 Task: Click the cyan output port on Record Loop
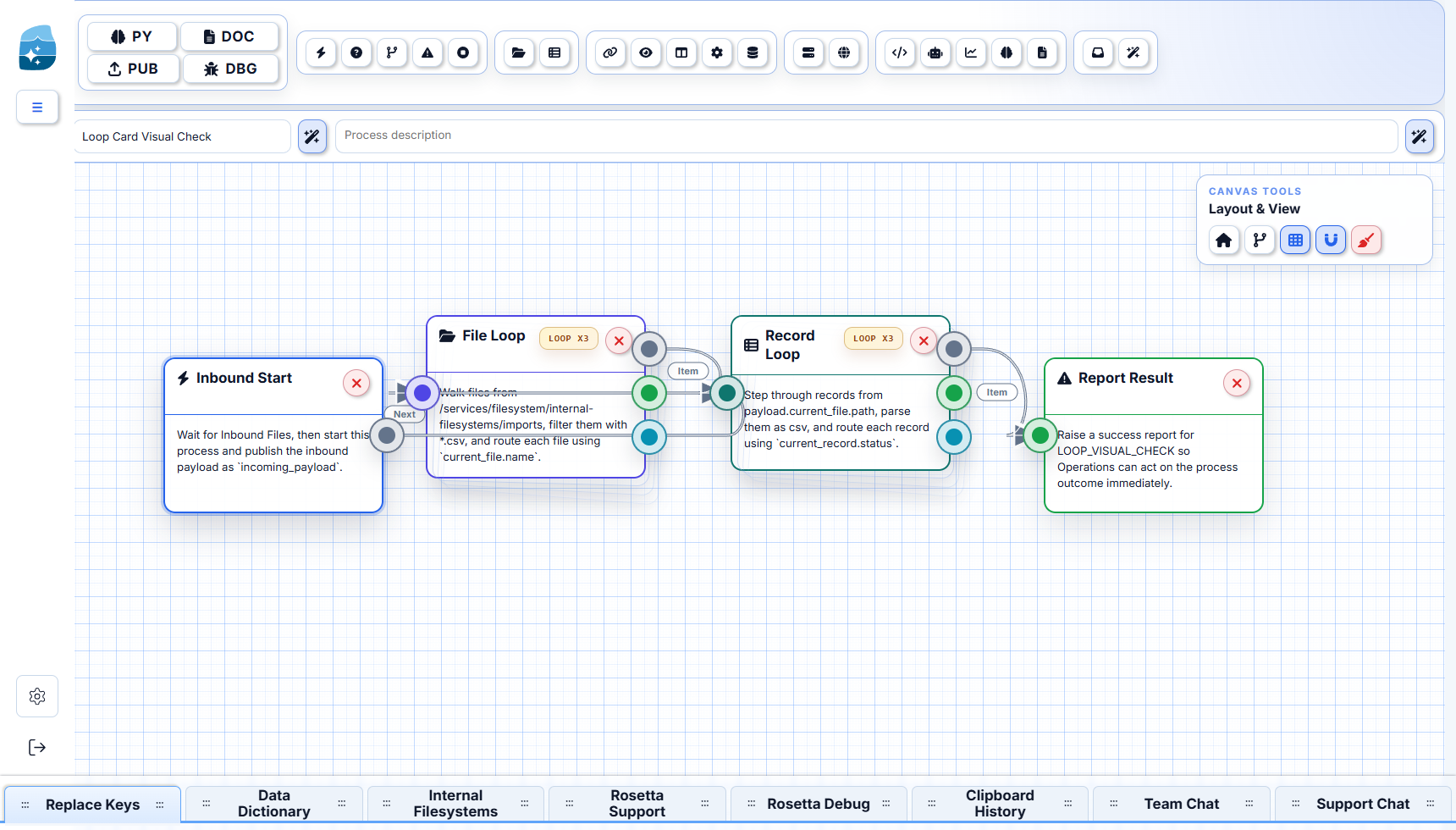pos(954,437)
